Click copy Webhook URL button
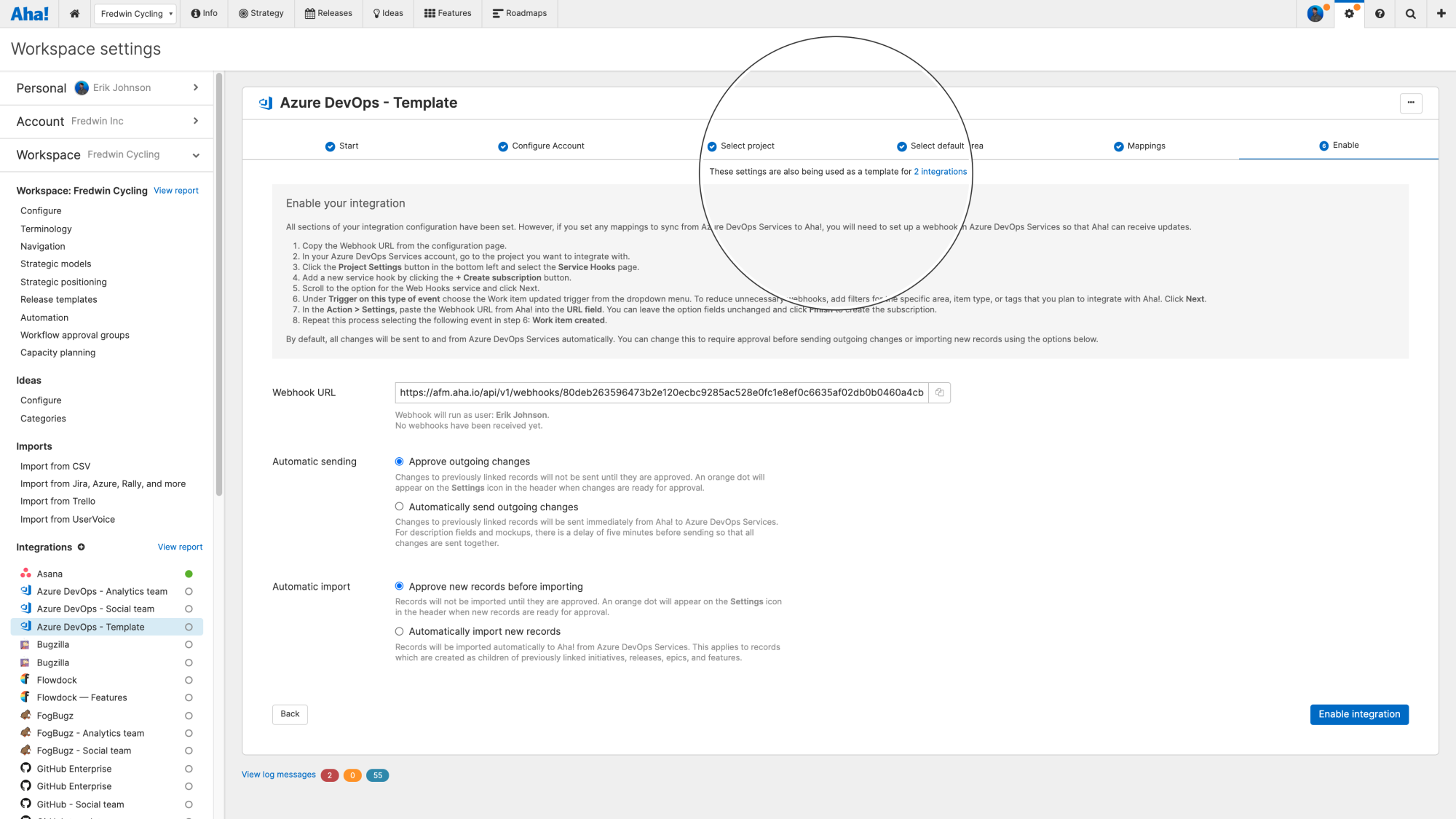 (x=939, y=392)
